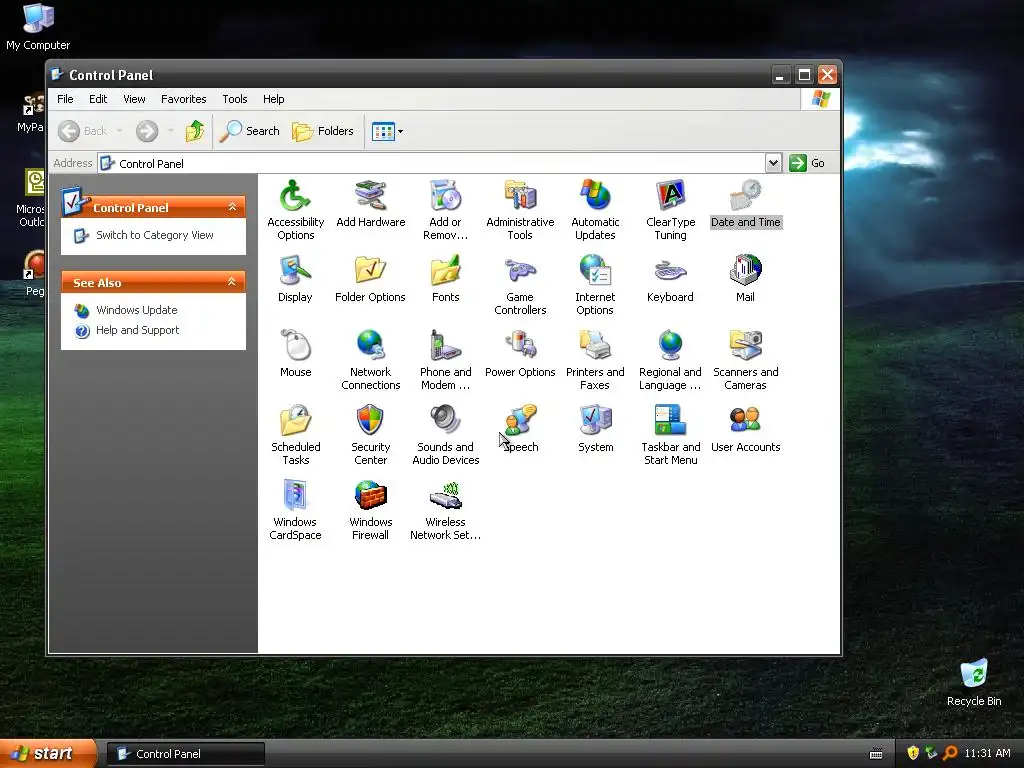Open the Windows Update link
1024x768 pixels.
(x=136, y=310)
